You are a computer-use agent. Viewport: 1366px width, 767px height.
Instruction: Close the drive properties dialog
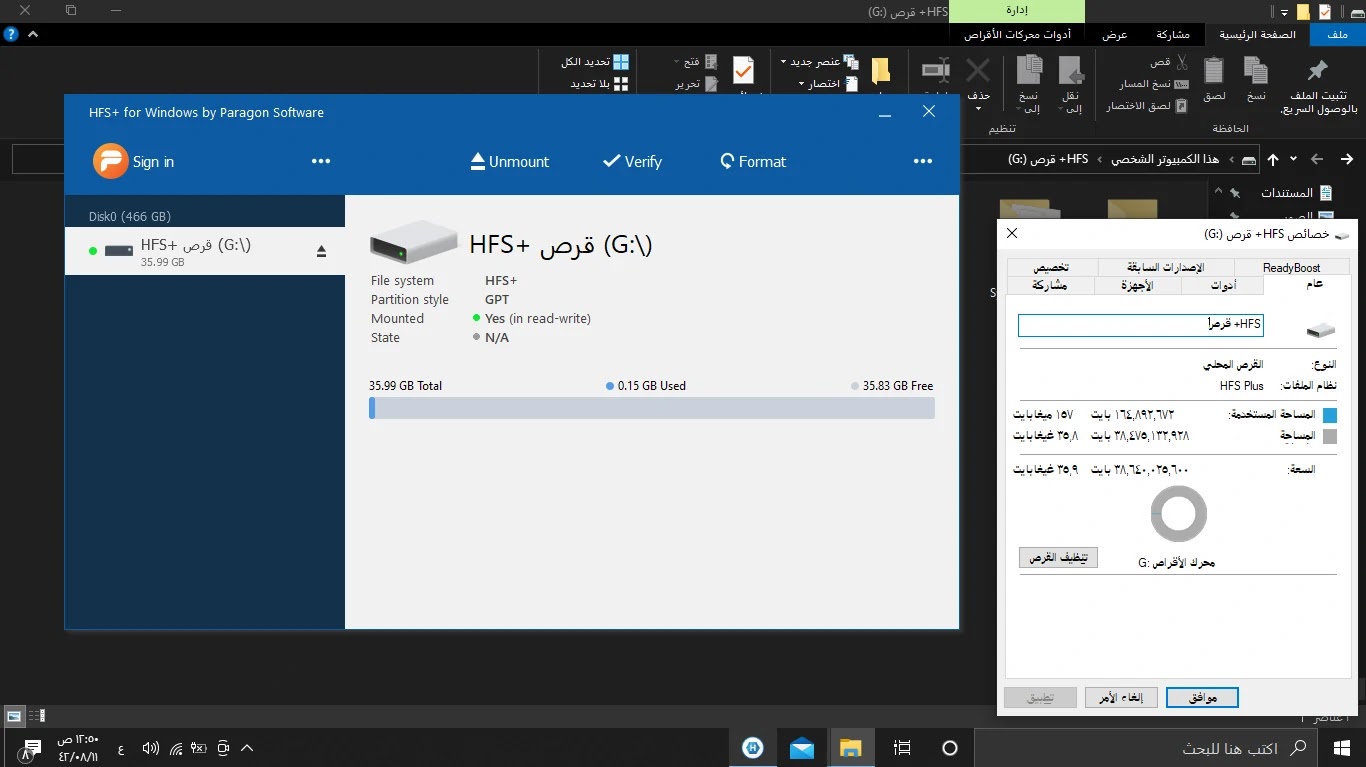[1012, 233]
